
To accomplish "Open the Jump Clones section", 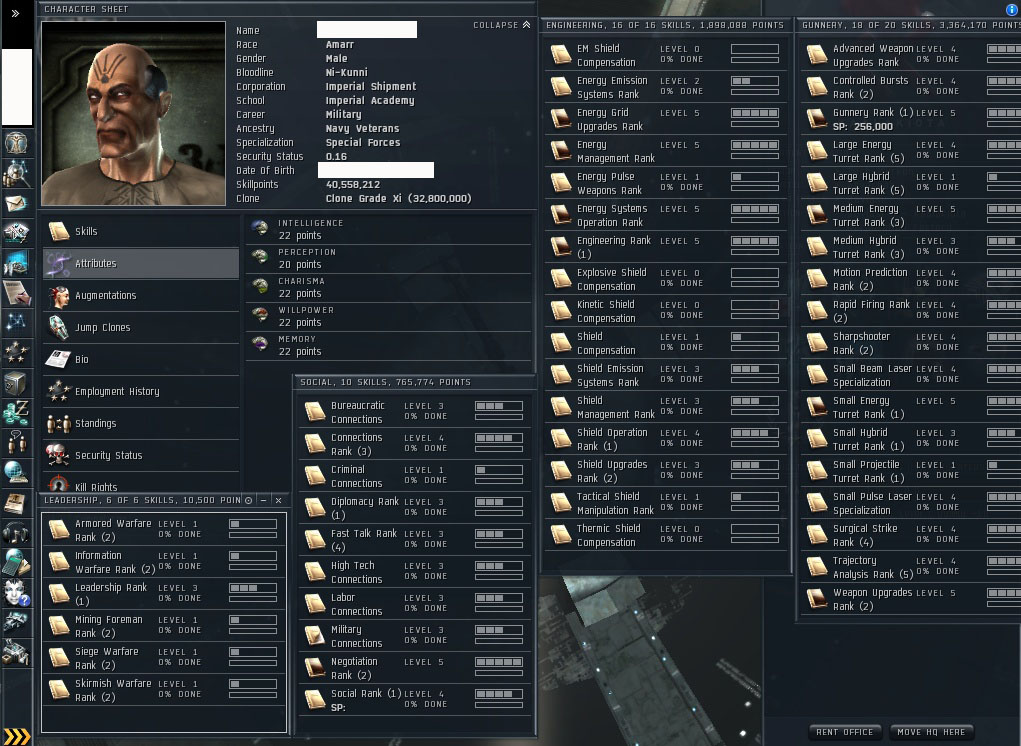I will (x=141, y=327).
